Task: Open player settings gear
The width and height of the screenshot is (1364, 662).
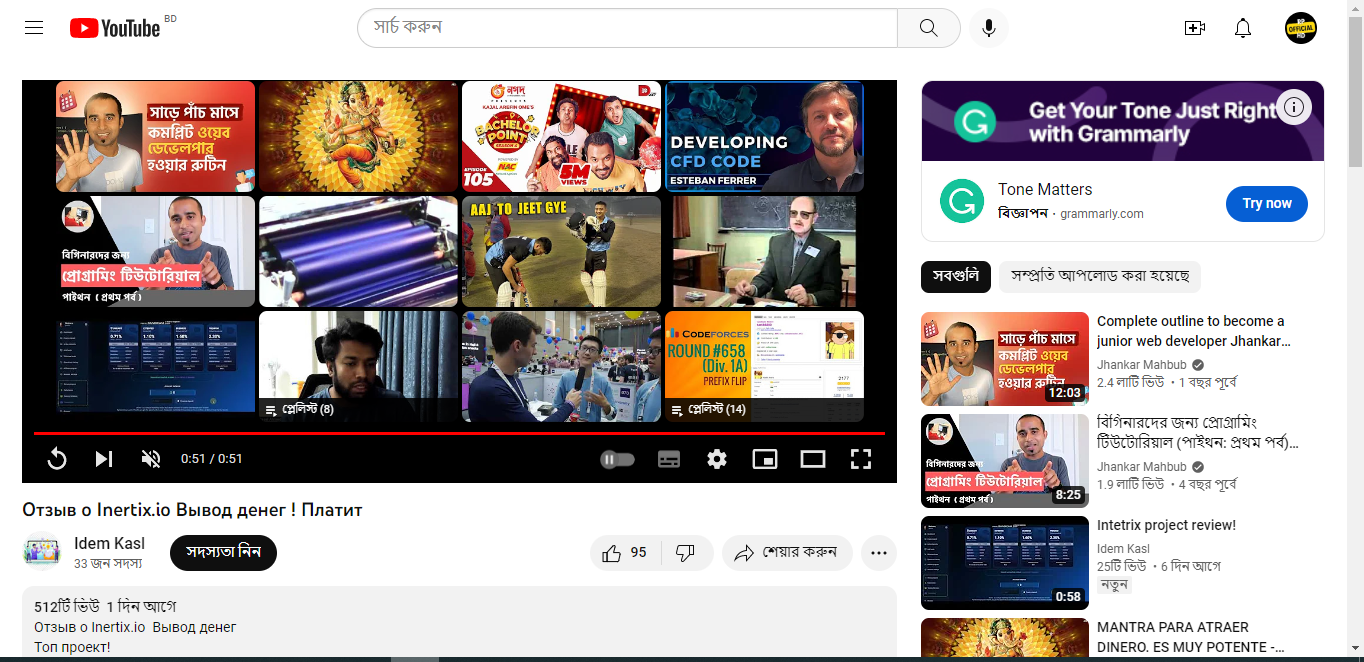Action: [x=717, y=459]
